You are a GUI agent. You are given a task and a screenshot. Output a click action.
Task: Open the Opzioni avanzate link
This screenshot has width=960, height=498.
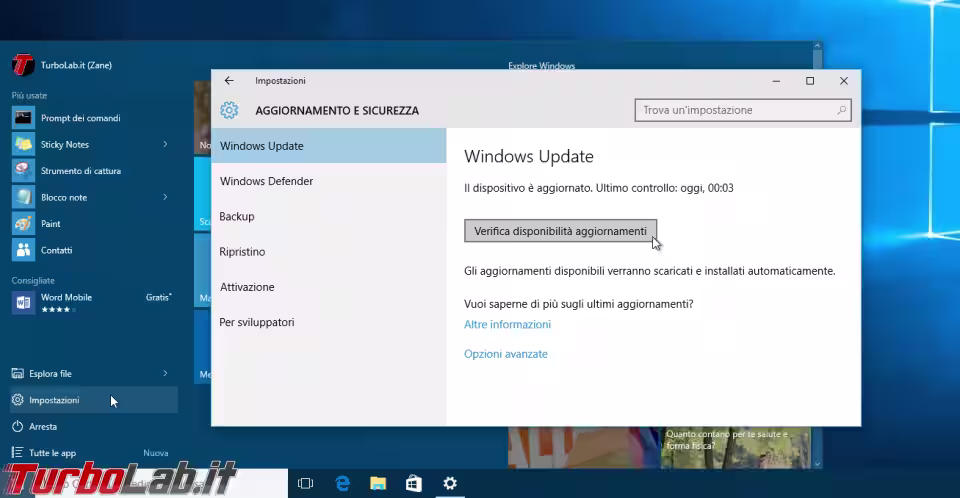pos(506,354)
